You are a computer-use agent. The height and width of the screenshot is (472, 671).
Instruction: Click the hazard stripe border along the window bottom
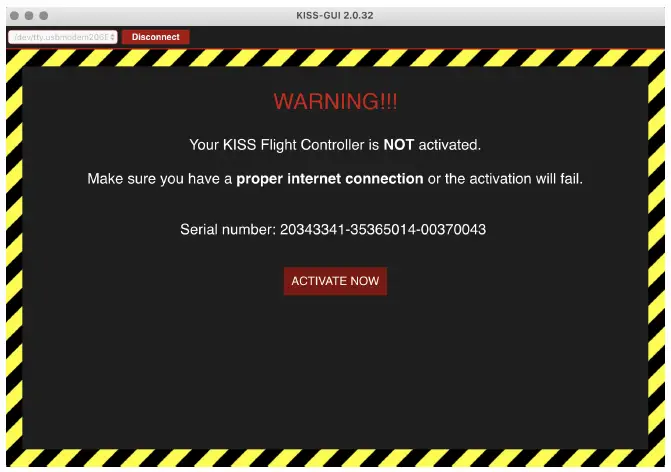(335, 458)
